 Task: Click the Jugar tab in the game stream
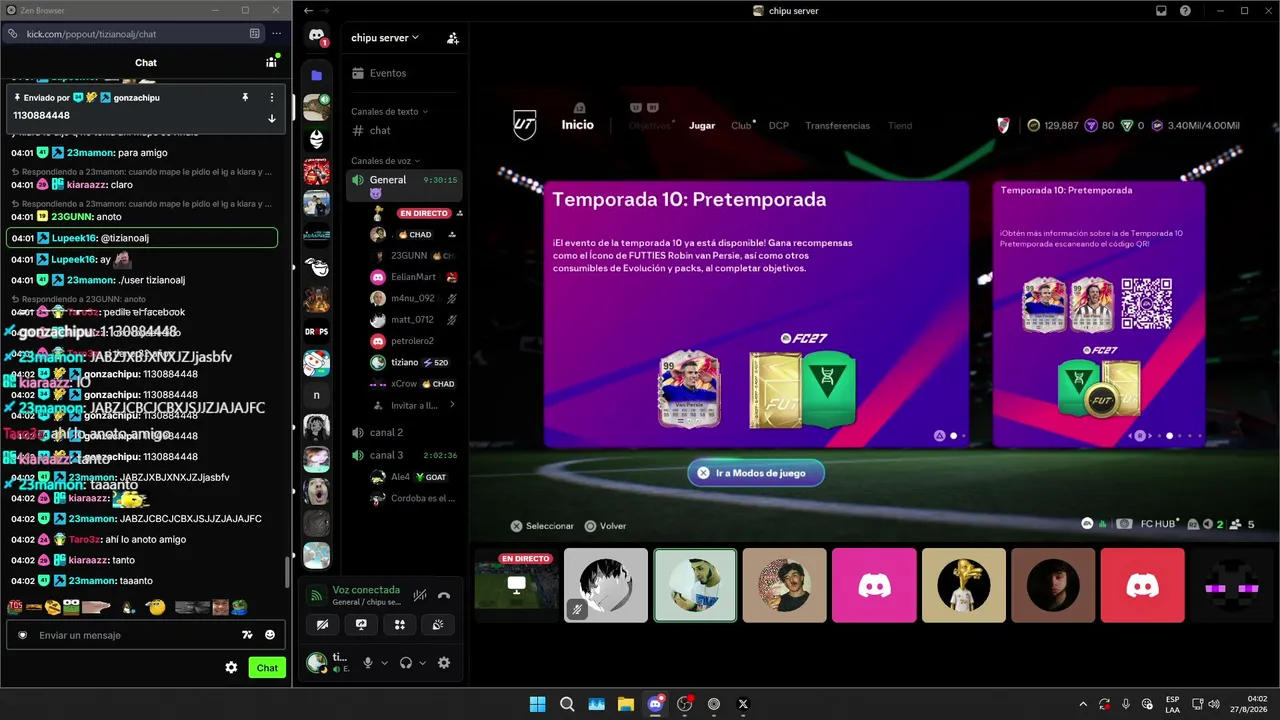click(x=702, y=126)
